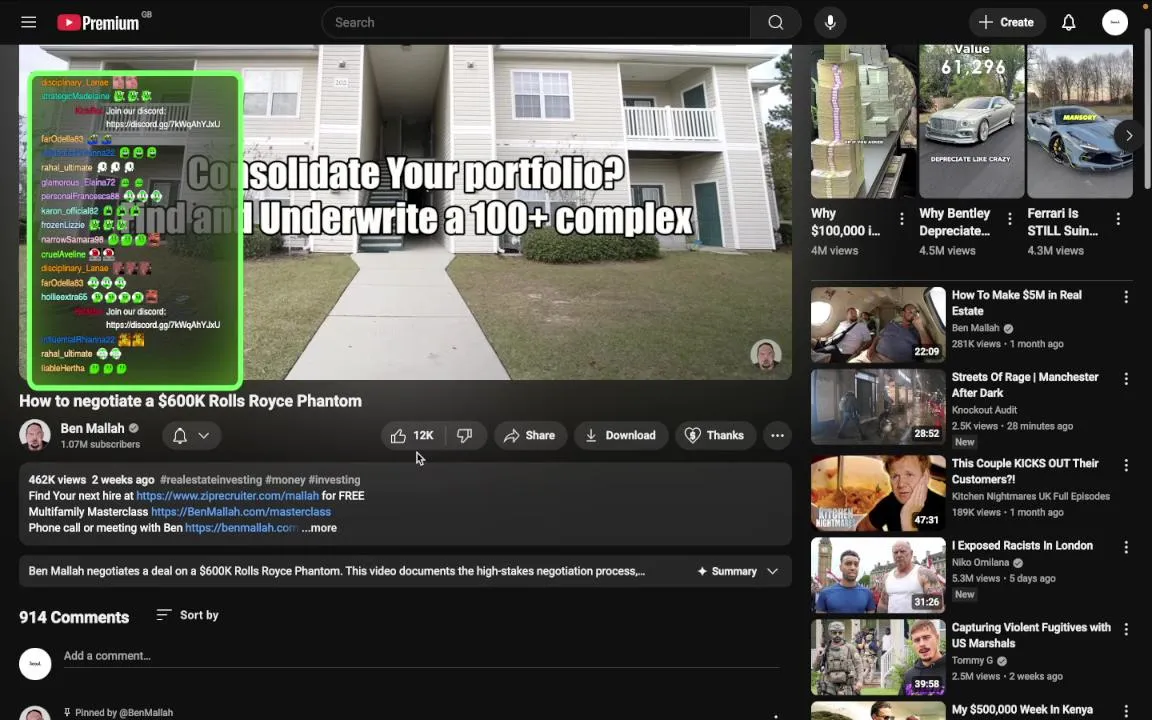Image resolution: width=1152 pixels, height=720 pixels.
Task: Like the video with thumbs up
Action: coord(412,436)
